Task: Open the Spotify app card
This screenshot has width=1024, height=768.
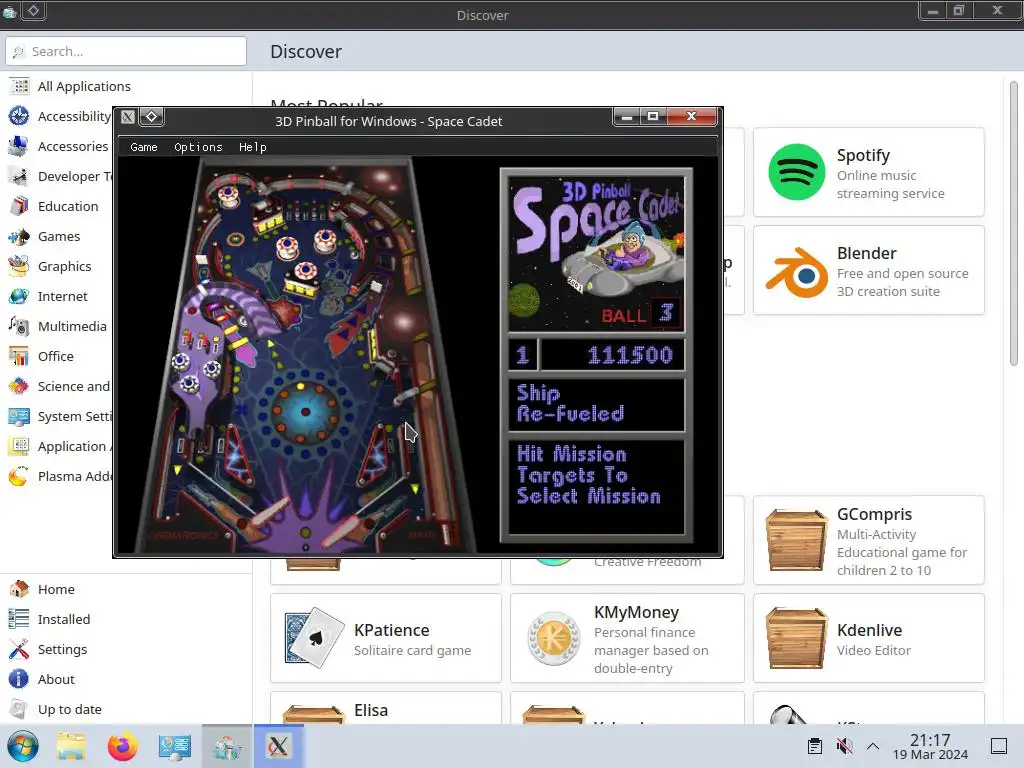Action: point(869,172)
